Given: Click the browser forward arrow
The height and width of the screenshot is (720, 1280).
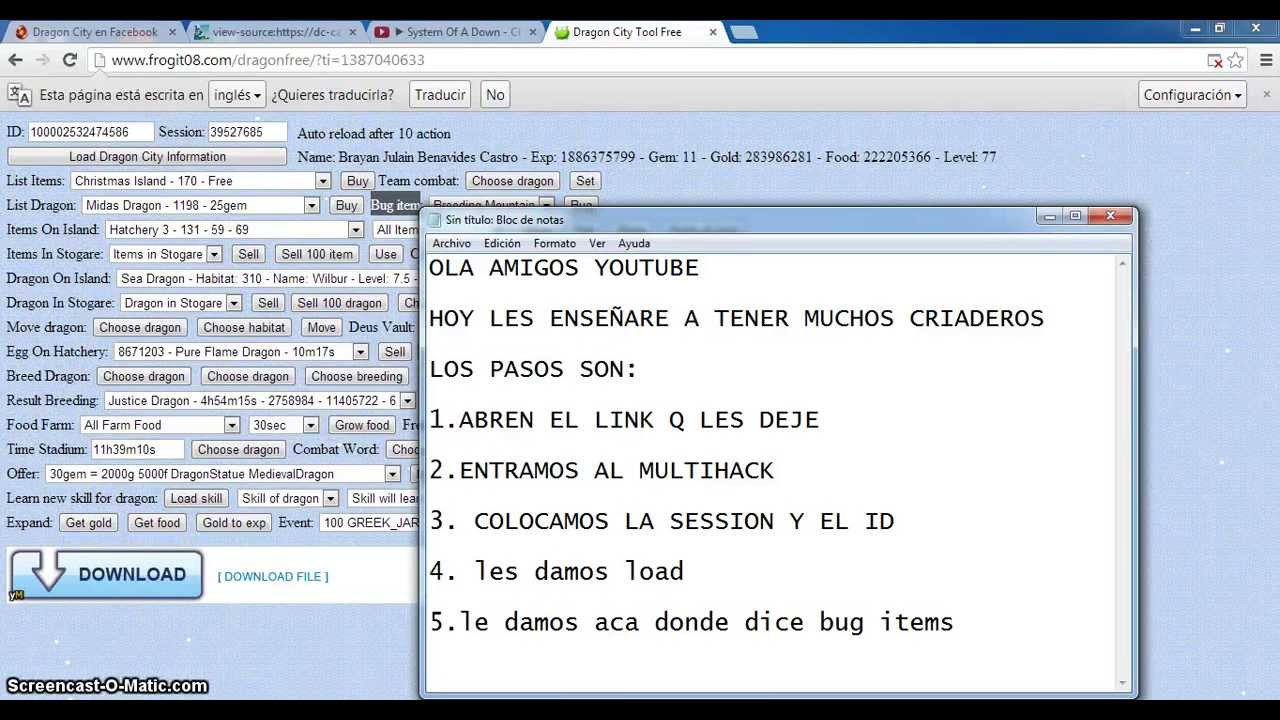Looking at the screenshot, I should [42, 60].
